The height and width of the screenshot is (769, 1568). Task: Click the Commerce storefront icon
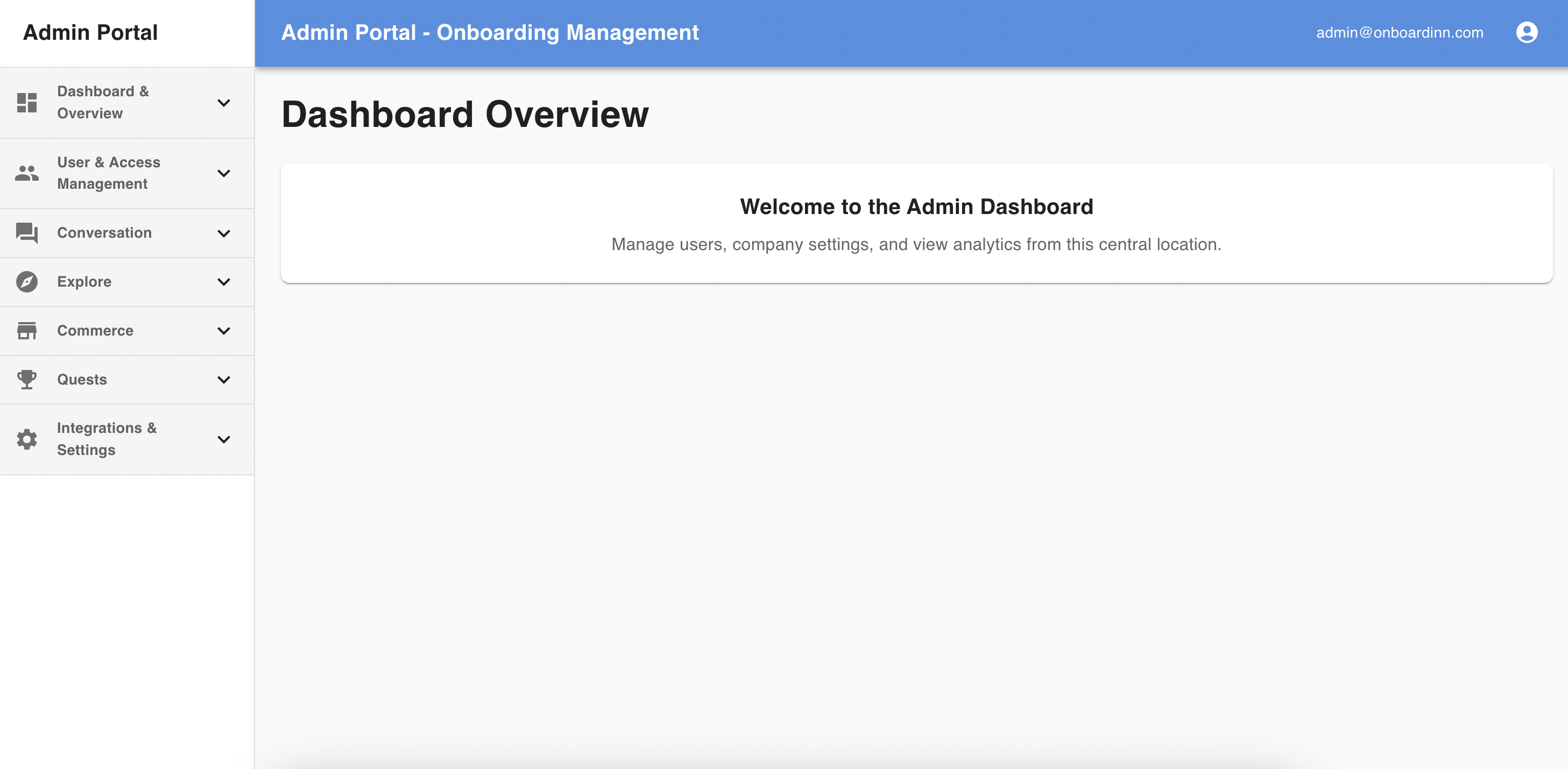(27, 330)
